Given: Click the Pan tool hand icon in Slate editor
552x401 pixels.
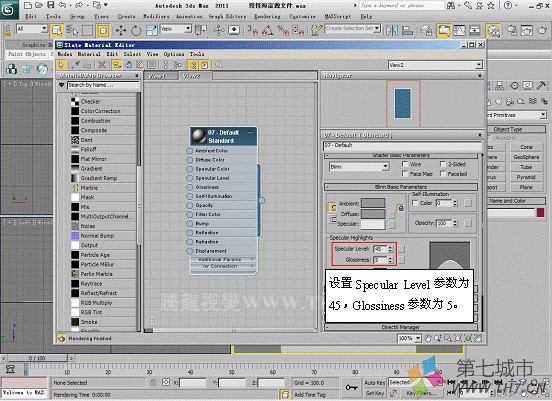Looking at the screenshot, I should [x=427, y=338].
